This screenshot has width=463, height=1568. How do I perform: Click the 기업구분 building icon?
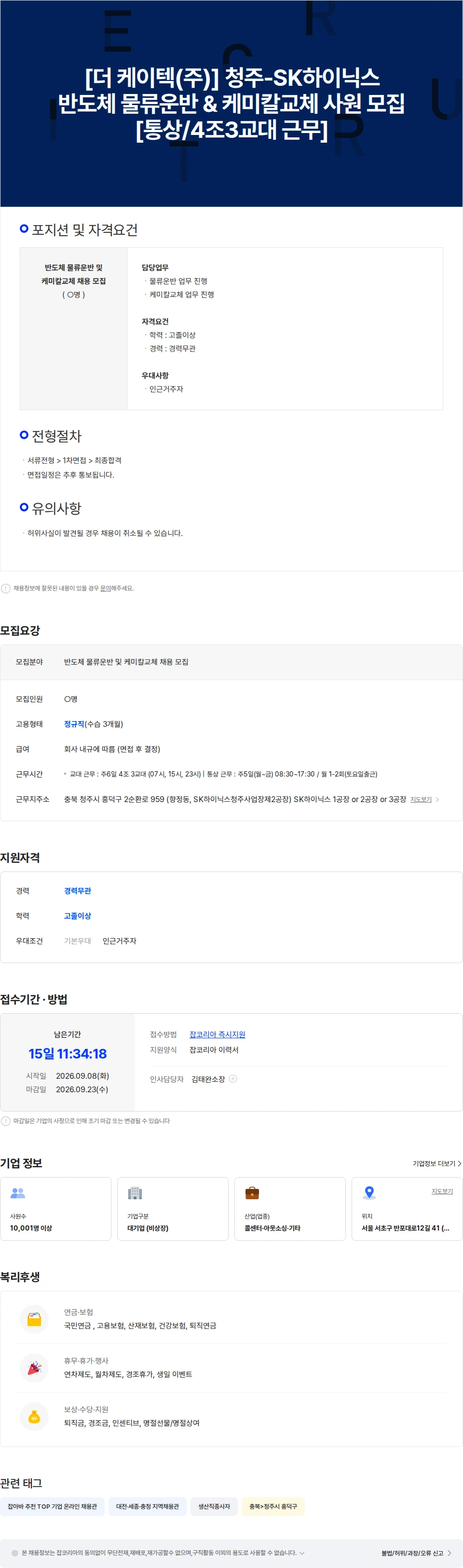pyautogui.click(x=135, y=1193)
